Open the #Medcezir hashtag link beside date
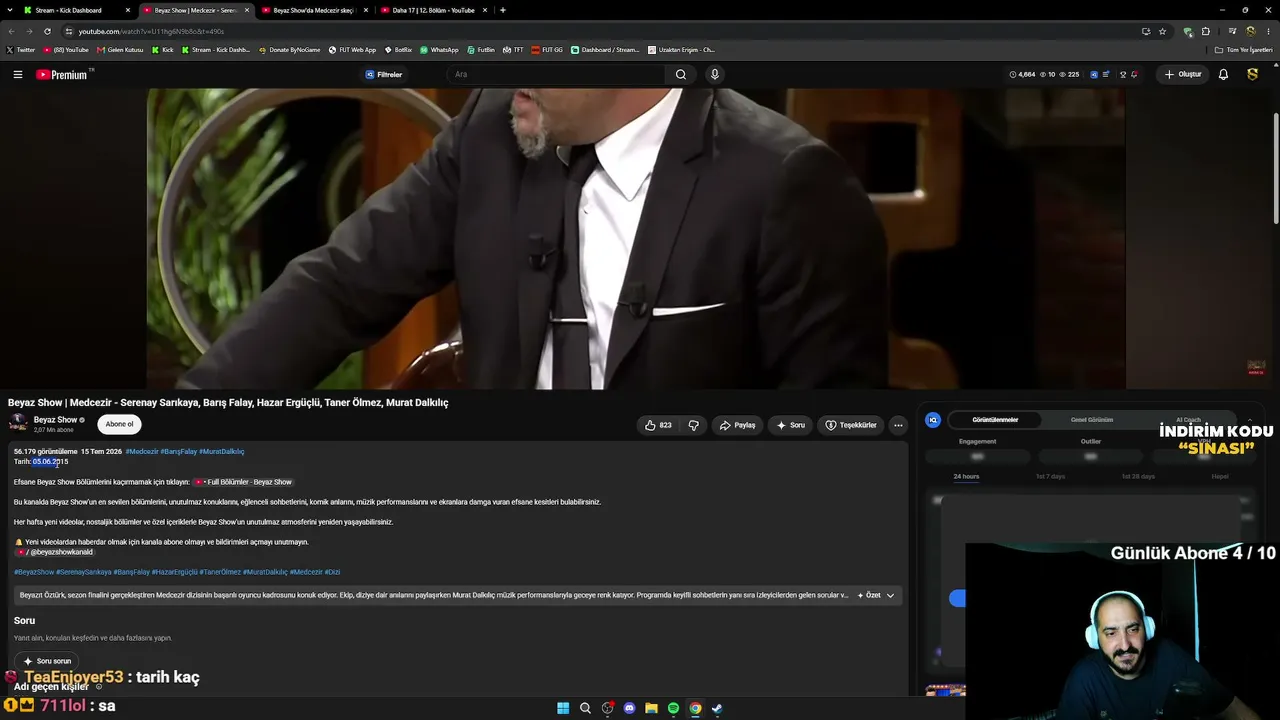This screenshot has width=1280, height=720. coord(142,451)
